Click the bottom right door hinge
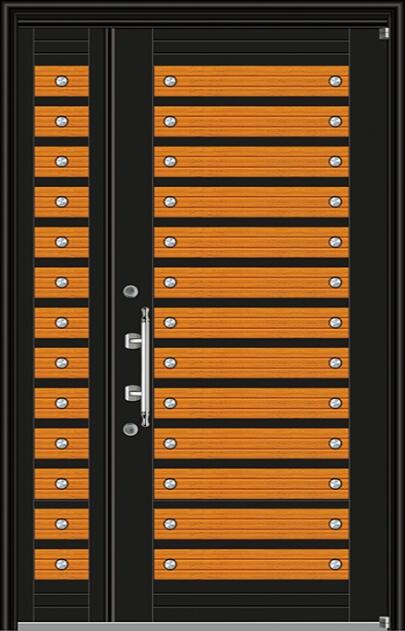 pos(384,622)
